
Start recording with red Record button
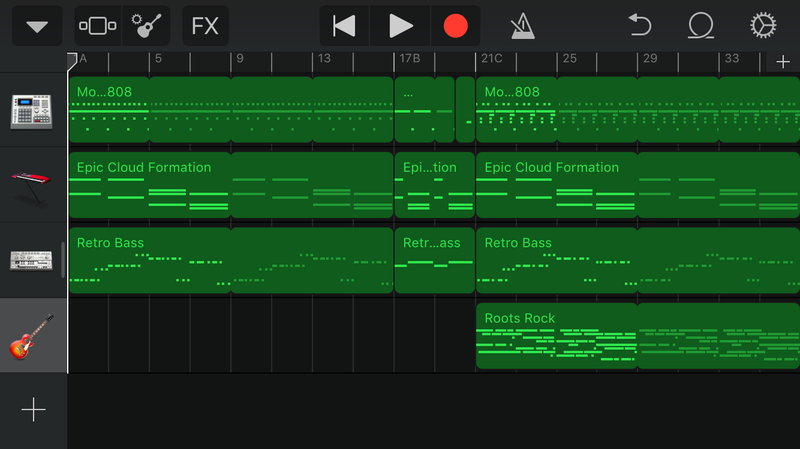tap(456, 26)
